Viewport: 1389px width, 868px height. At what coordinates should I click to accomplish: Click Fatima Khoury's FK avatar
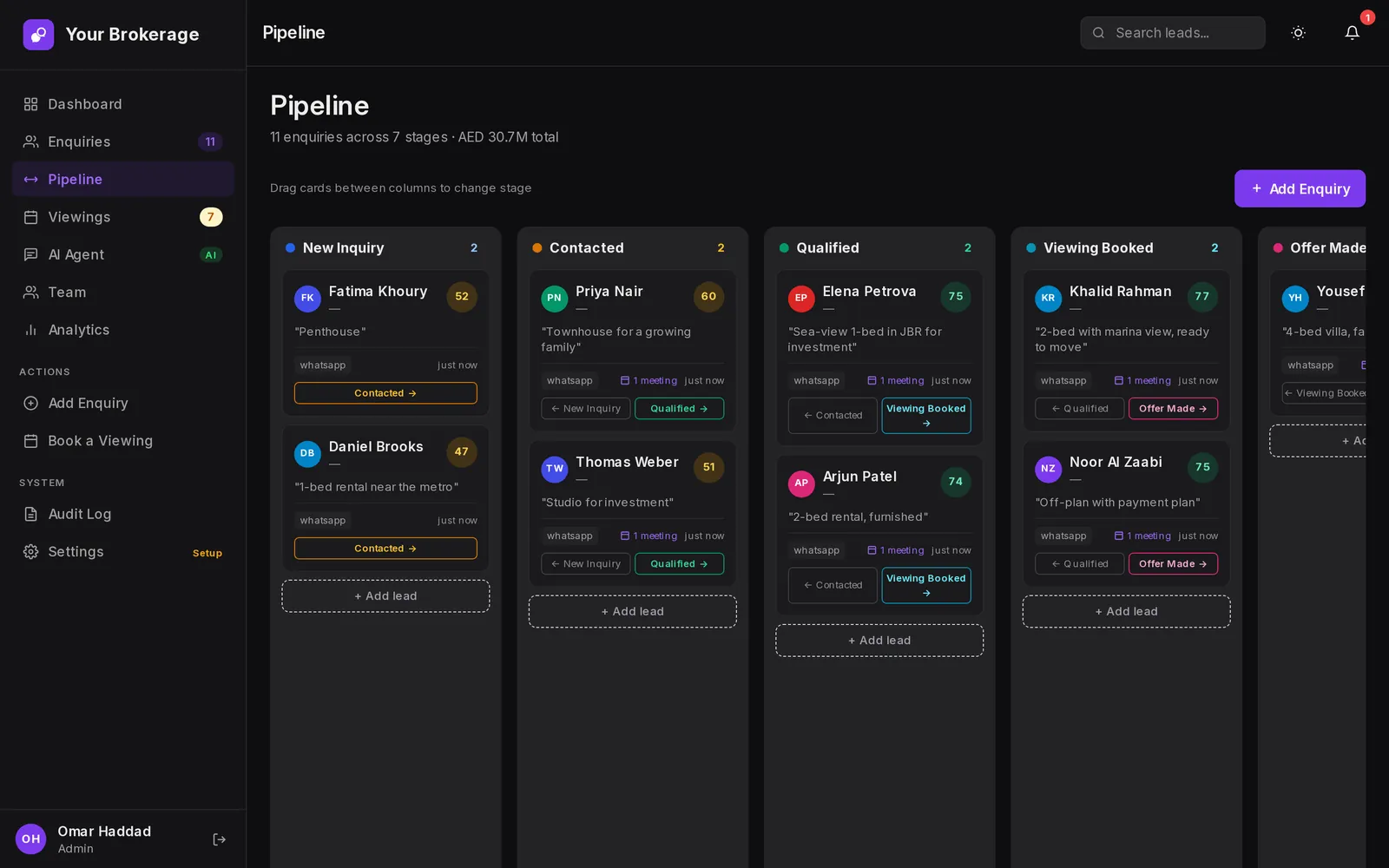point(307,298)
